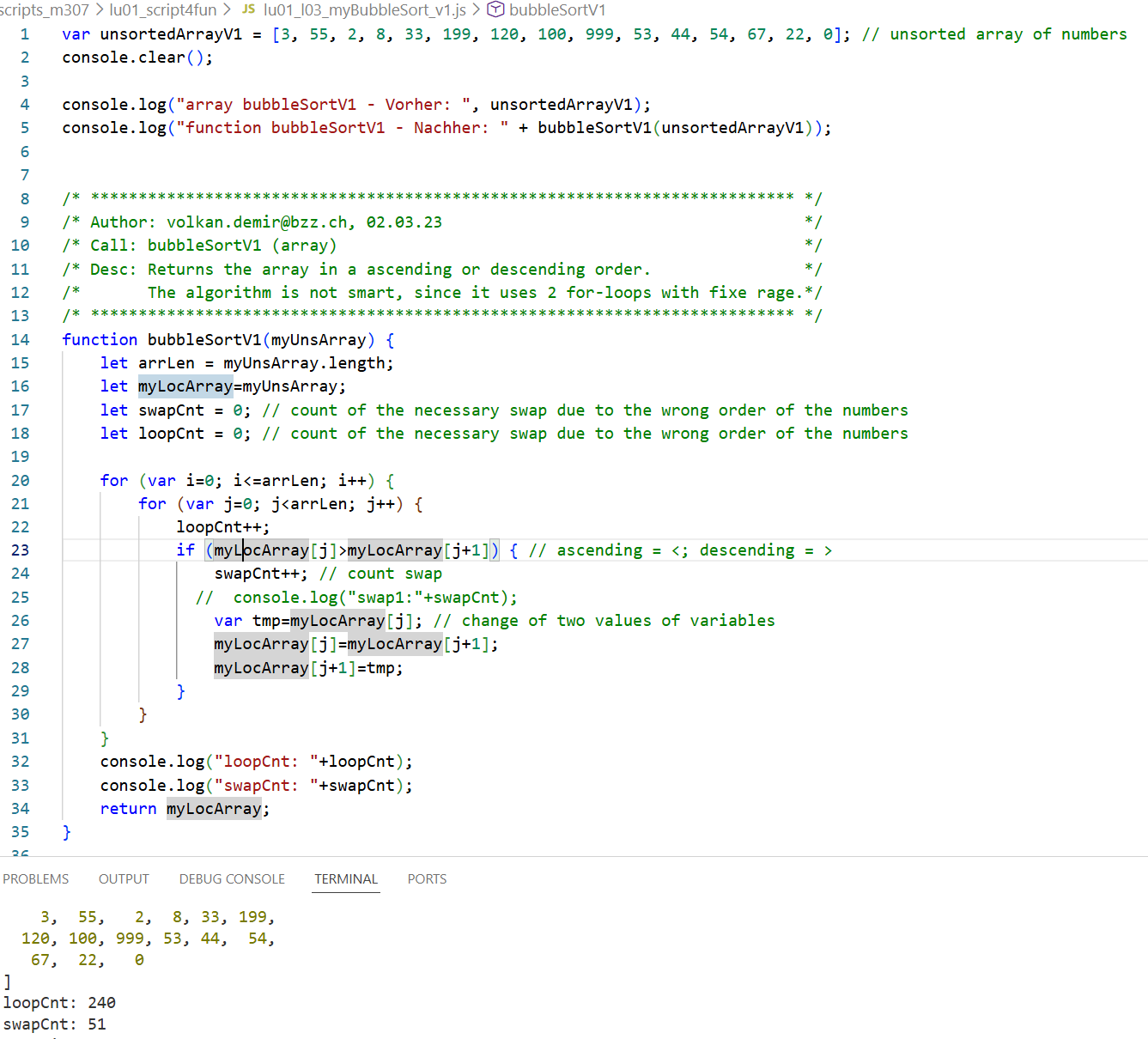Select the bubbleSortV1 breadcrumb symbol
This screenshot has width=1148, height=1039.
tap(557, 9)
